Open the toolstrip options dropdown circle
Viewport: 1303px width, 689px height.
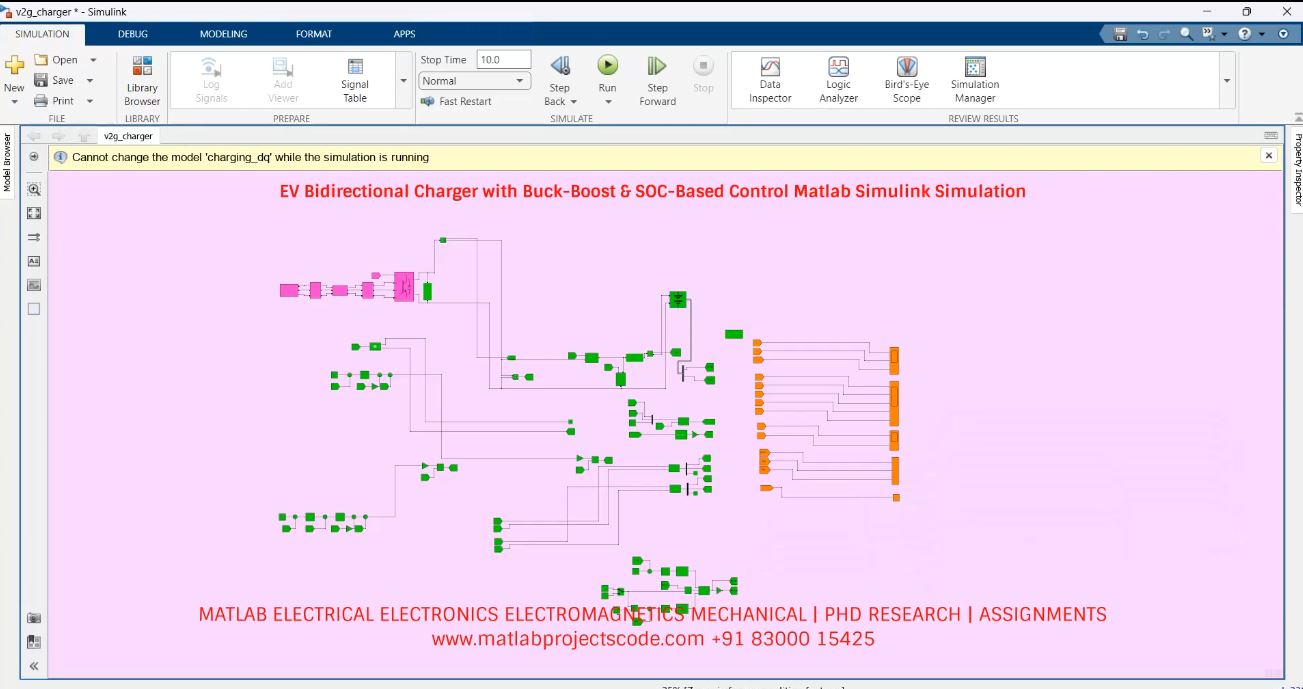pyautogui.click(x=1283, y=34)
